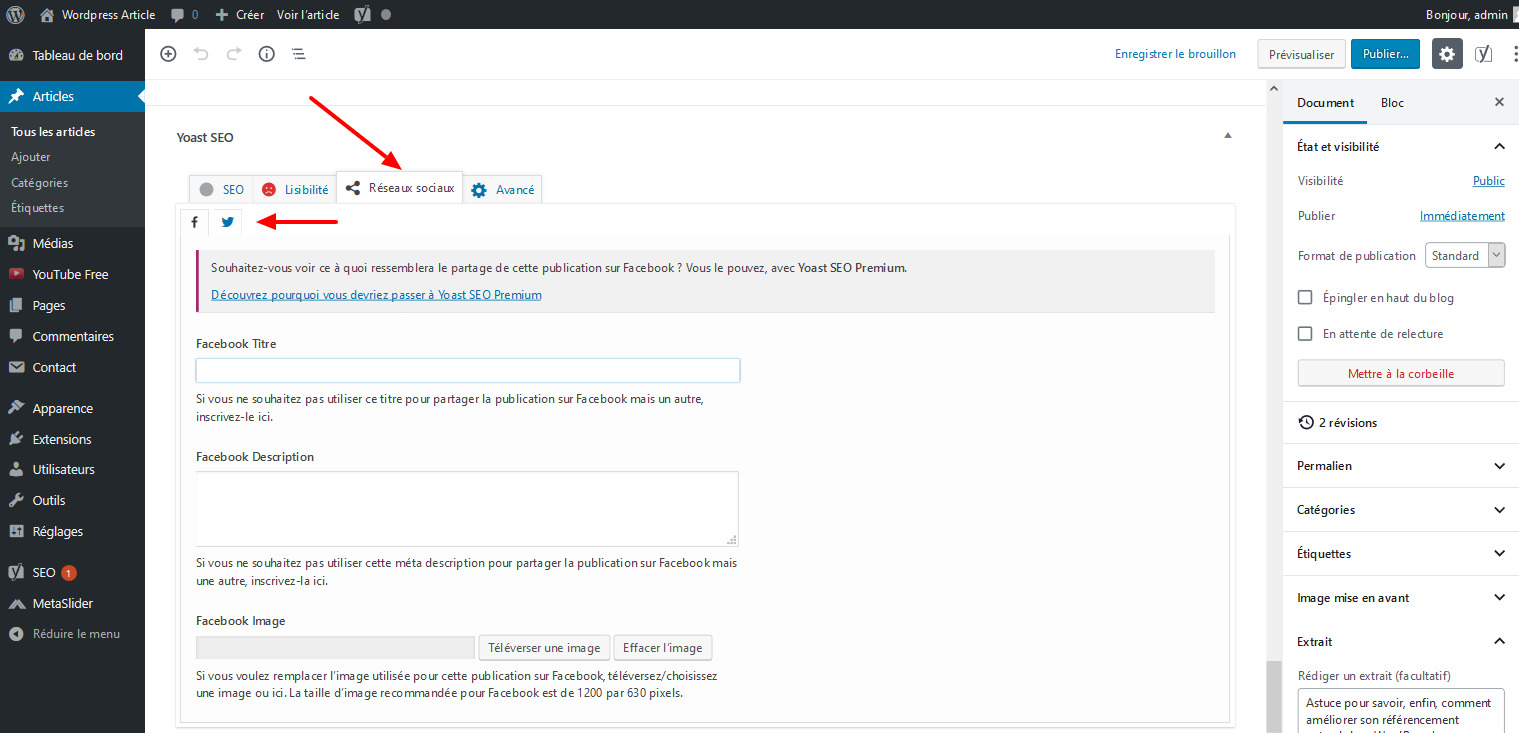
Task: Open comments bubble in admin bar
Action: 184,15
